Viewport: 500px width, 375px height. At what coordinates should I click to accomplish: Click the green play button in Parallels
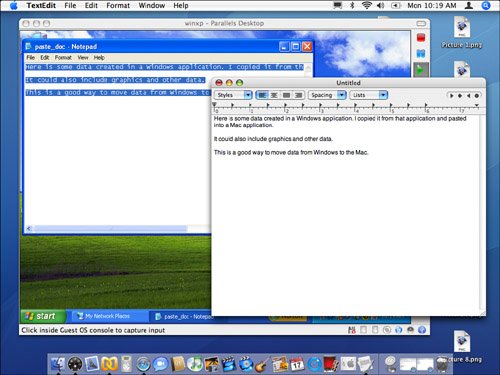pyautogui.click(x=421, y=70)
